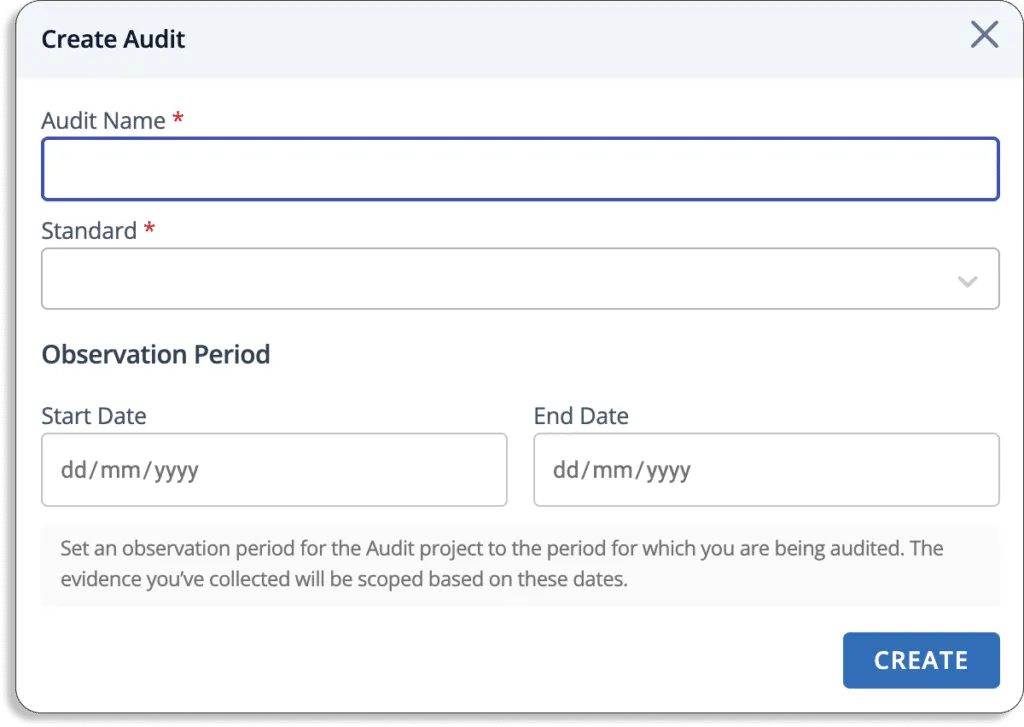Screen dimensions: 1024x727
Task: Select day segment in End Date field
Action: (x=565, y=470)
